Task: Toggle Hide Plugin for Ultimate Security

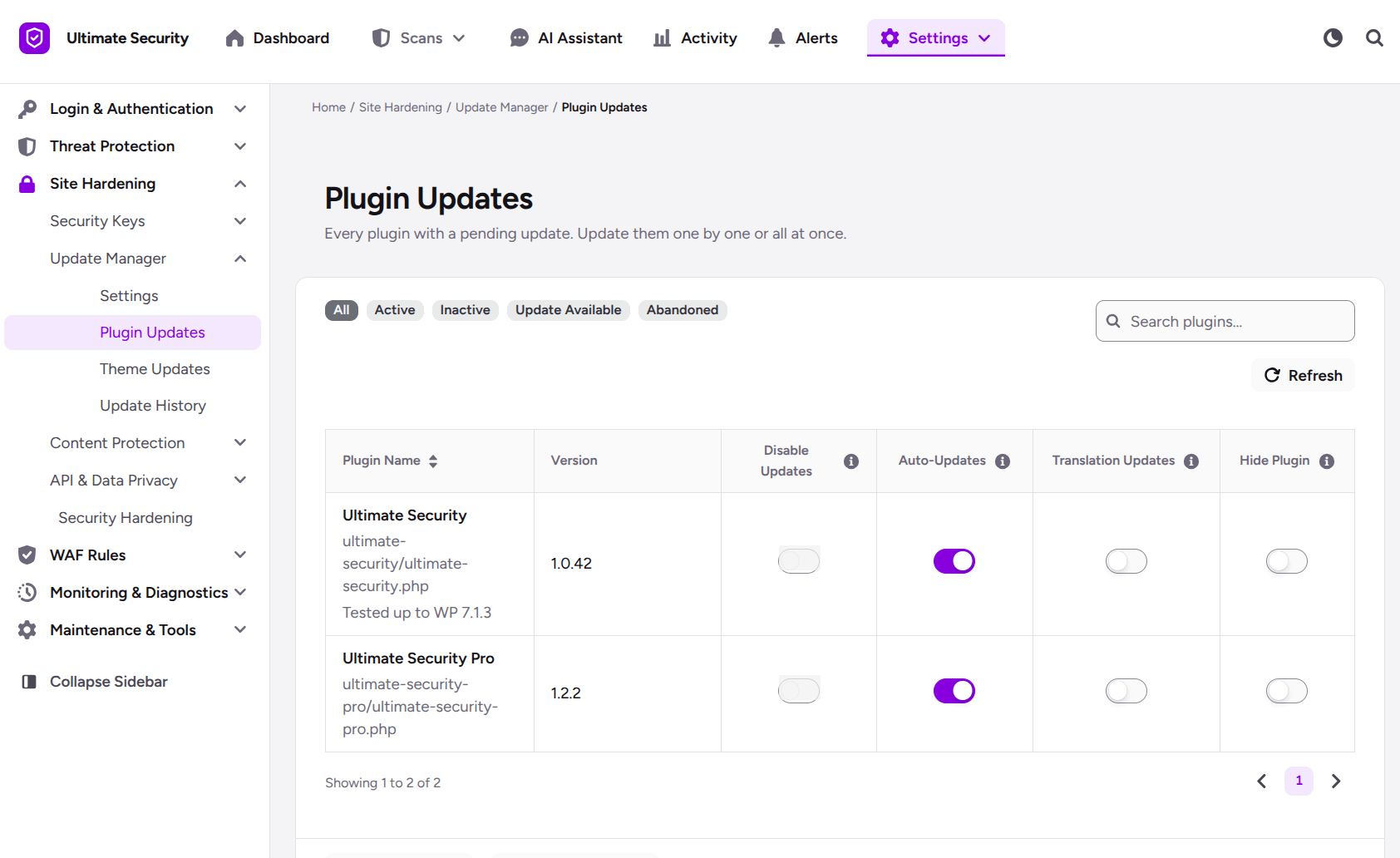Action: coord(1287,561)
